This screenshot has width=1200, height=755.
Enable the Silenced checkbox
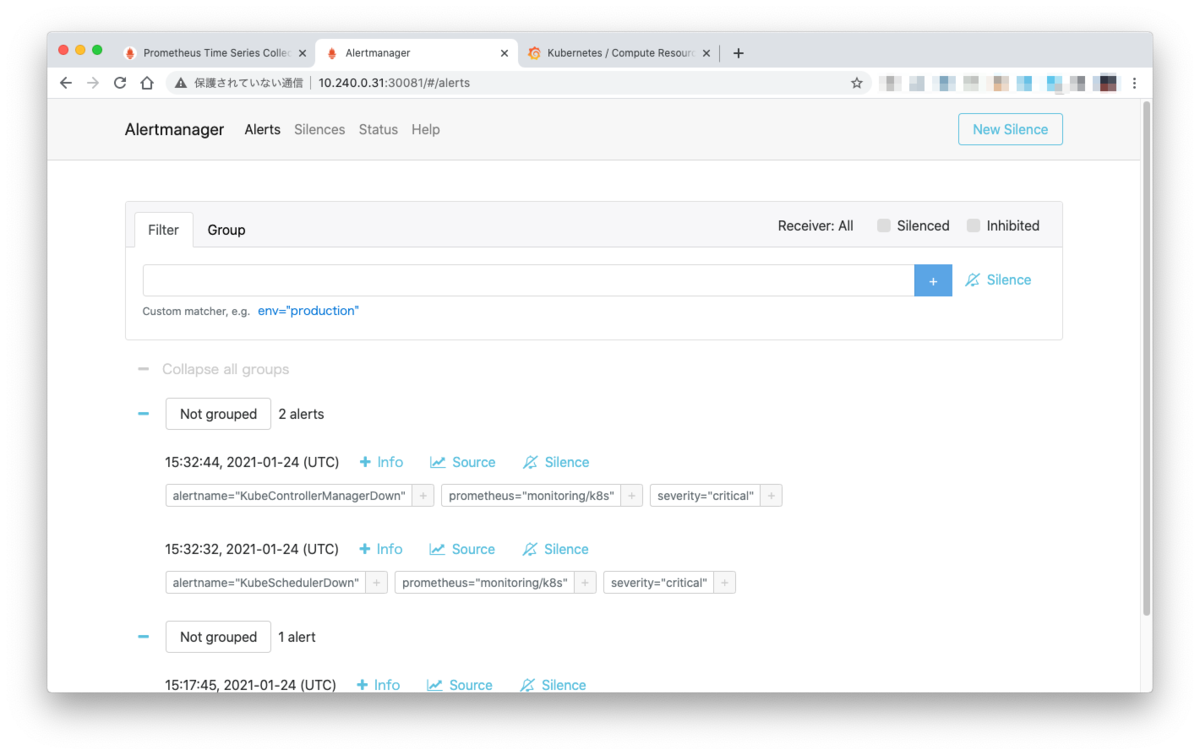884,226
